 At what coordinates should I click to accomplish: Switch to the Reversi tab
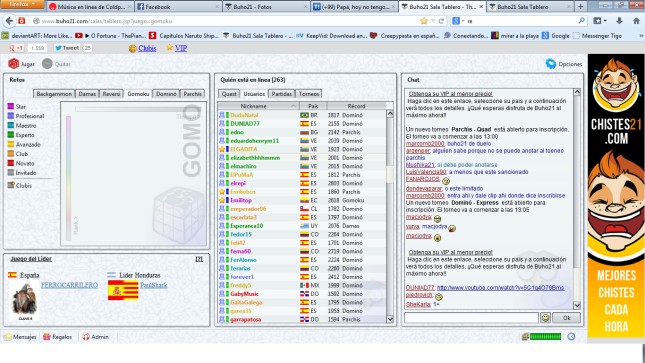[111, 94]
